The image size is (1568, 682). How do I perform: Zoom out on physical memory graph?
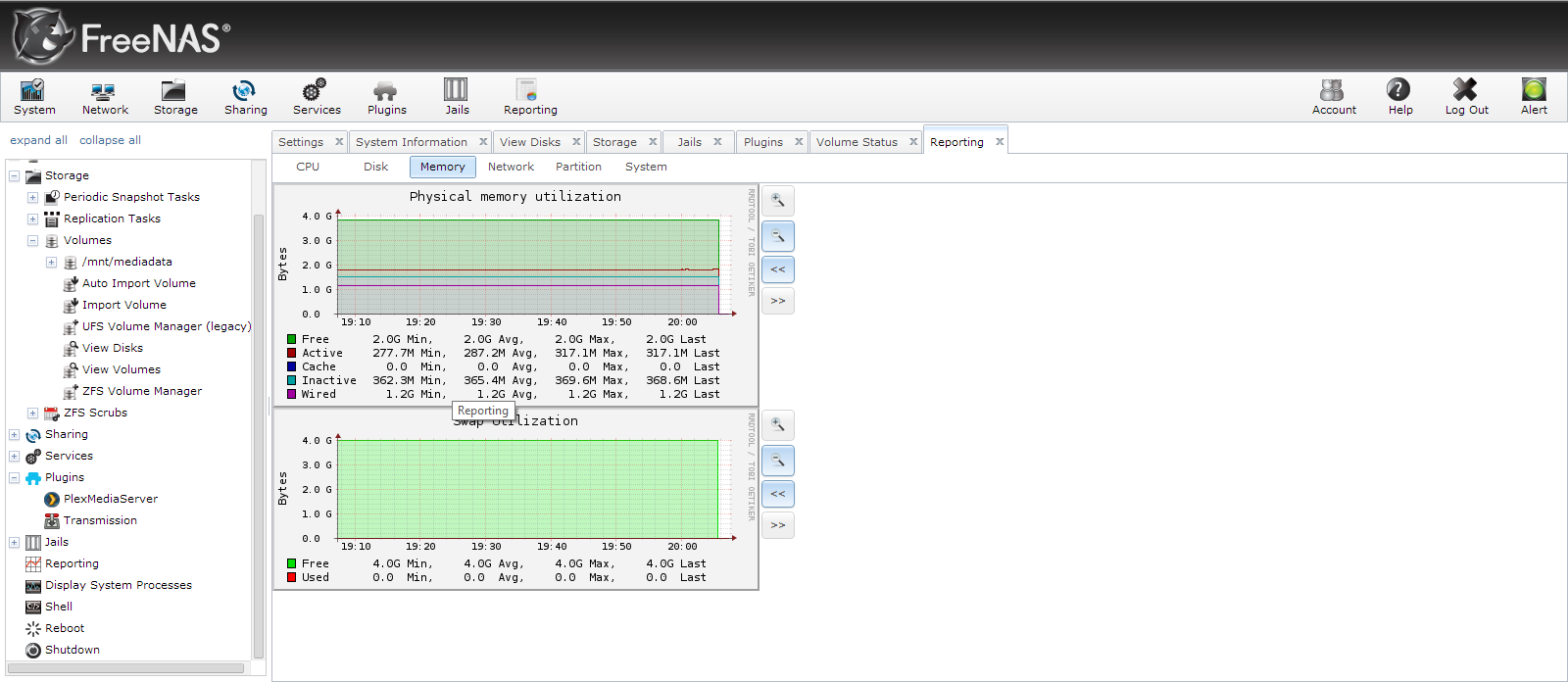778,236
